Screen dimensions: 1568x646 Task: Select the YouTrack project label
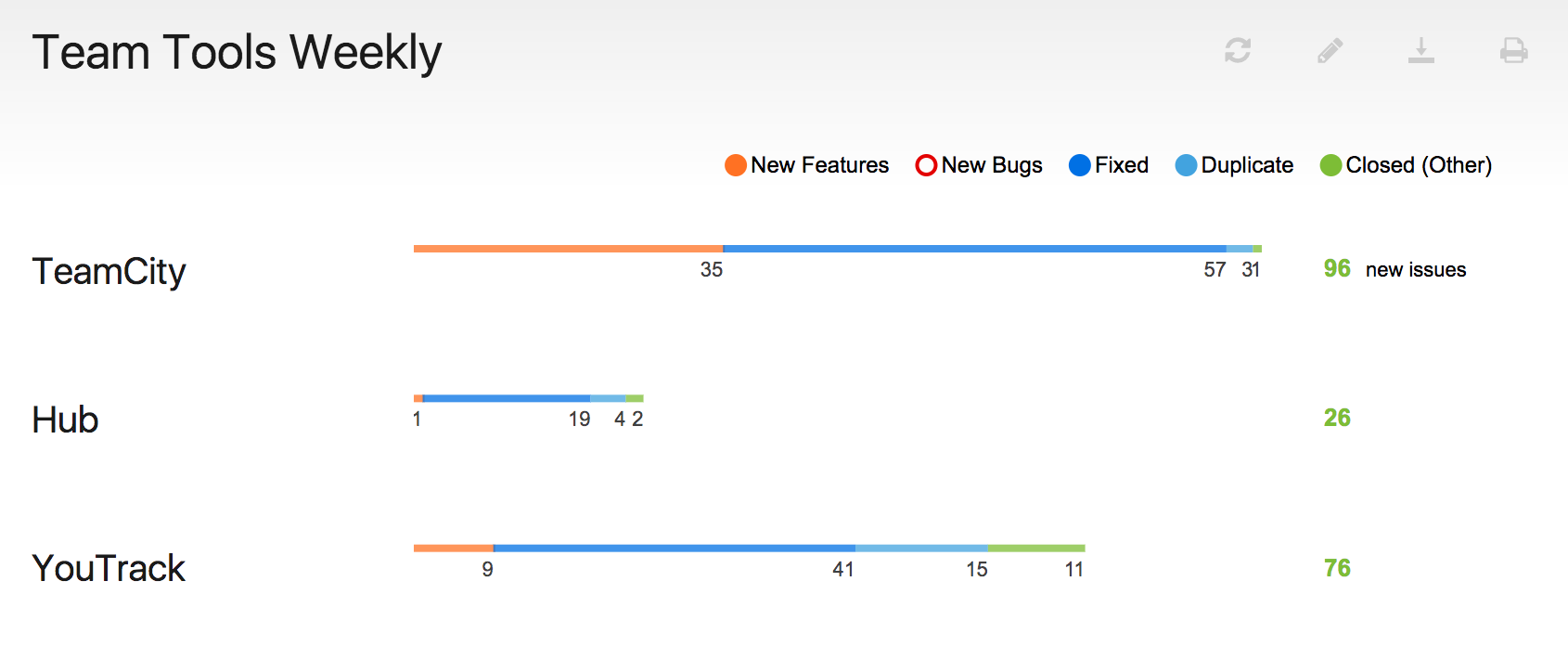click(x=109, y=568)
